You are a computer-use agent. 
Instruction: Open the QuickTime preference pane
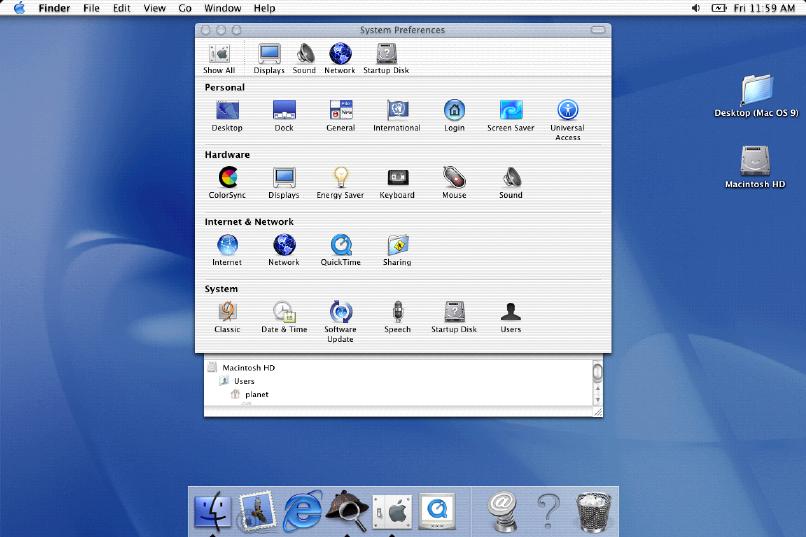[341, 250]
